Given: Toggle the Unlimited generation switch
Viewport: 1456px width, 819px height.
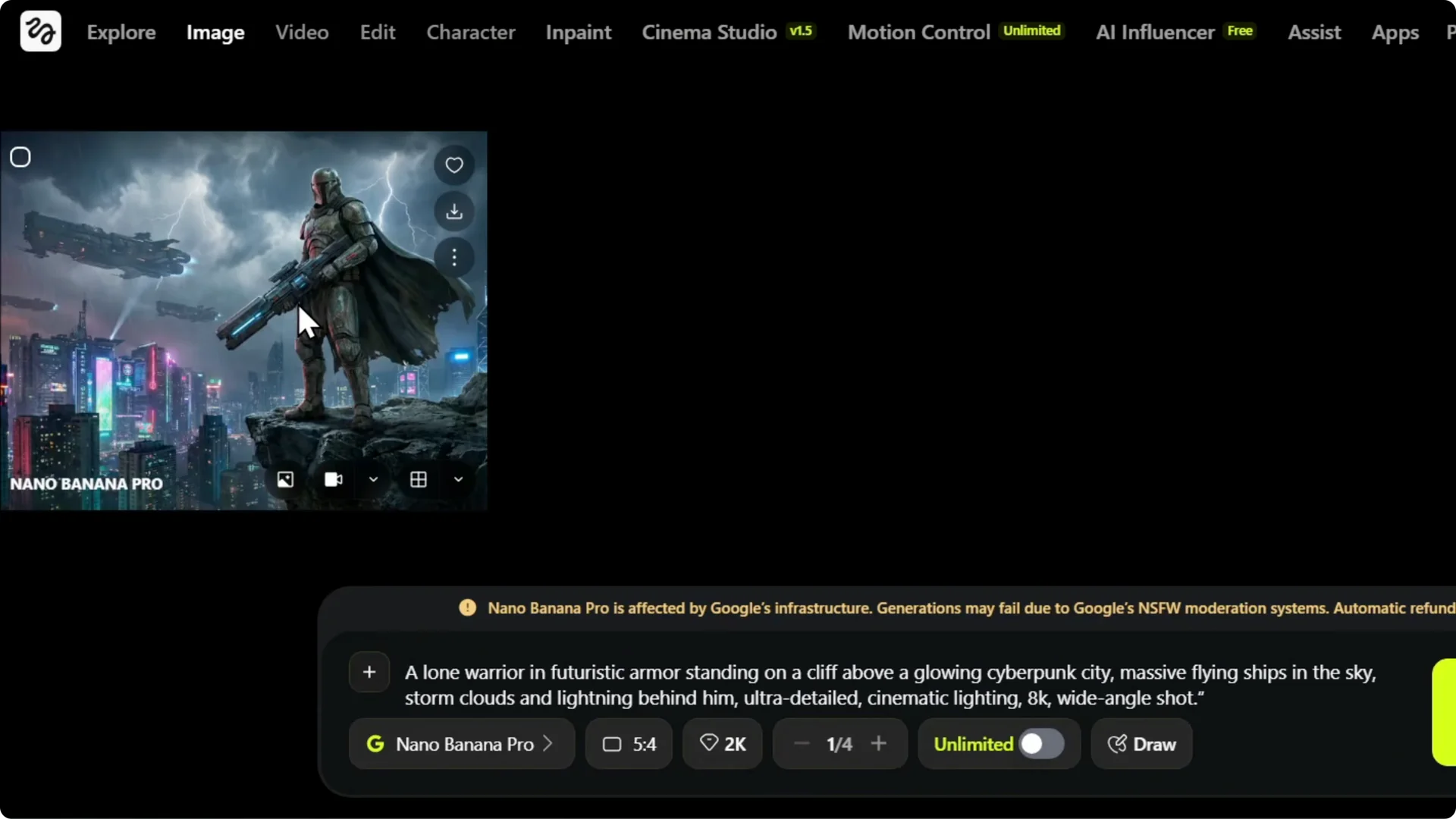Looking at the screenshot, I should (x=1042, y=744).
